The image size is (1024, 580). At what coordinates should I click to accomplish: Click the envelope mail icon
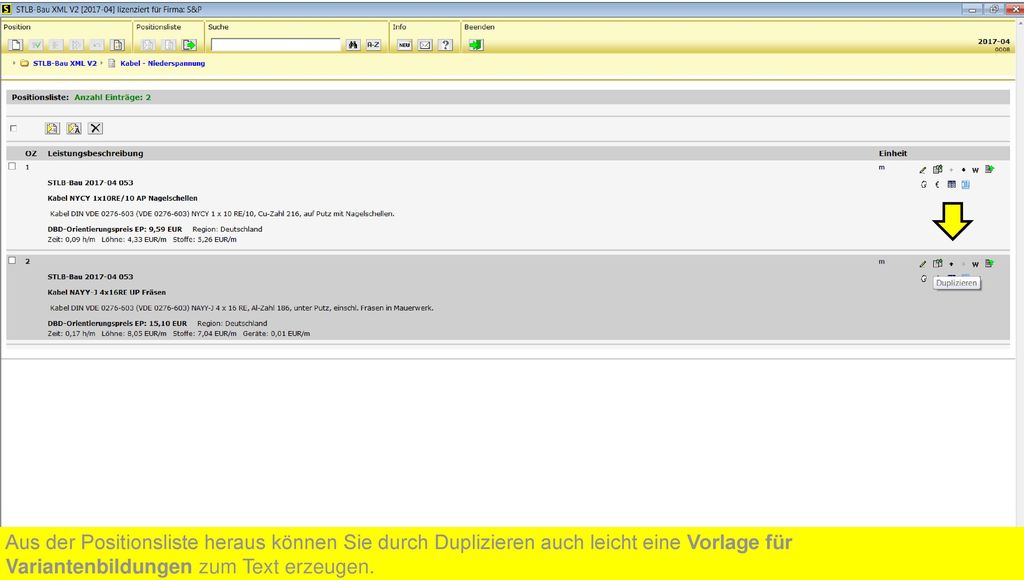tap(425, 45)
